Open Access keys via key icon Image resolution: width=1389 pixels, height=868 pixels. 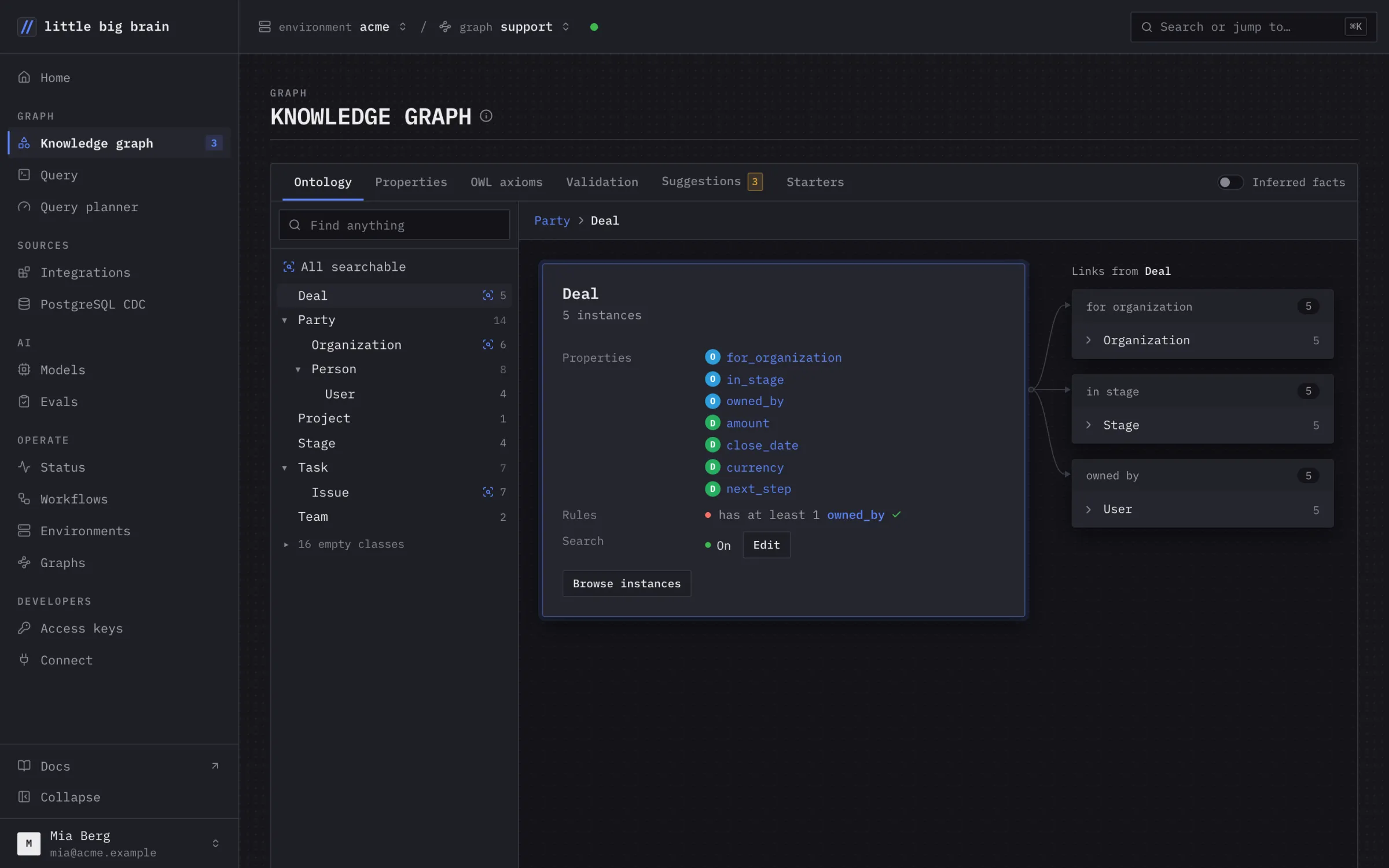coord(24,628)
